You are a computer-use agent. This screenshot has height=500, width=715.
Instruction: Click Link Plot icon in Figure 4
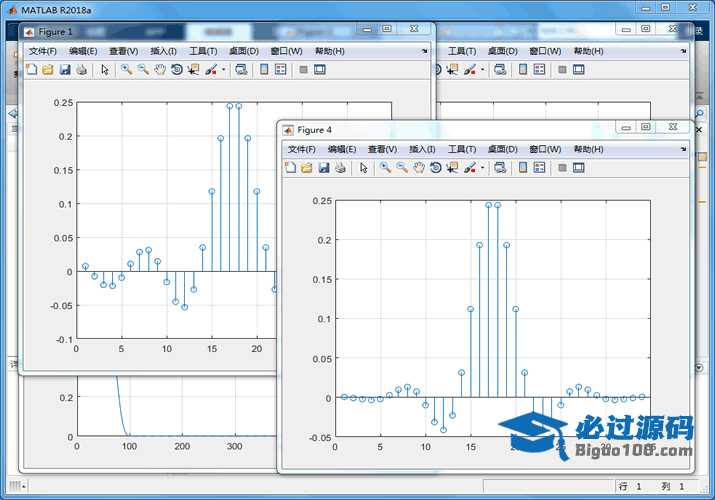point(500,167)
